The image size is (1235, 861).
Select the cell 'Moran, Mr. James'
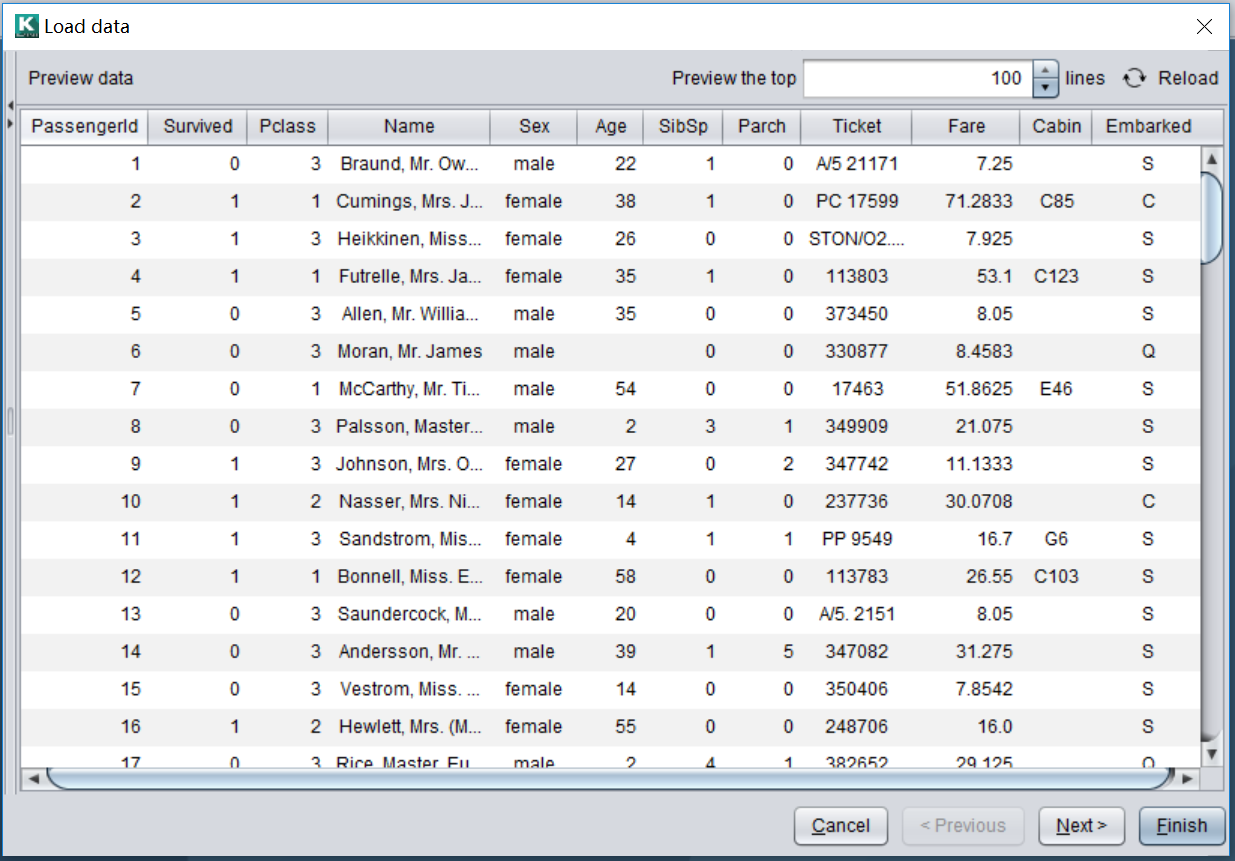click(409, 351)
